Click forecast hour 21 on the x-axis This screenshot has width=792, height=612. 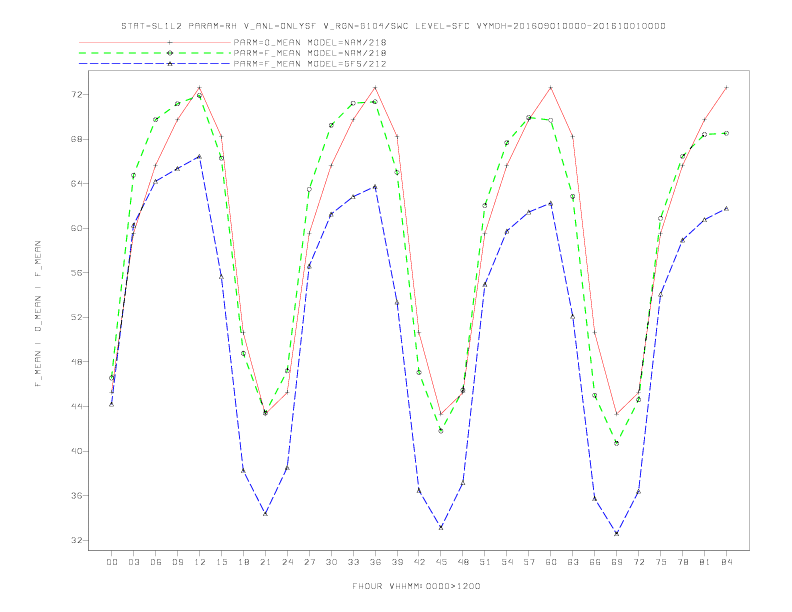pyautogui.click(x=266, y=562)
